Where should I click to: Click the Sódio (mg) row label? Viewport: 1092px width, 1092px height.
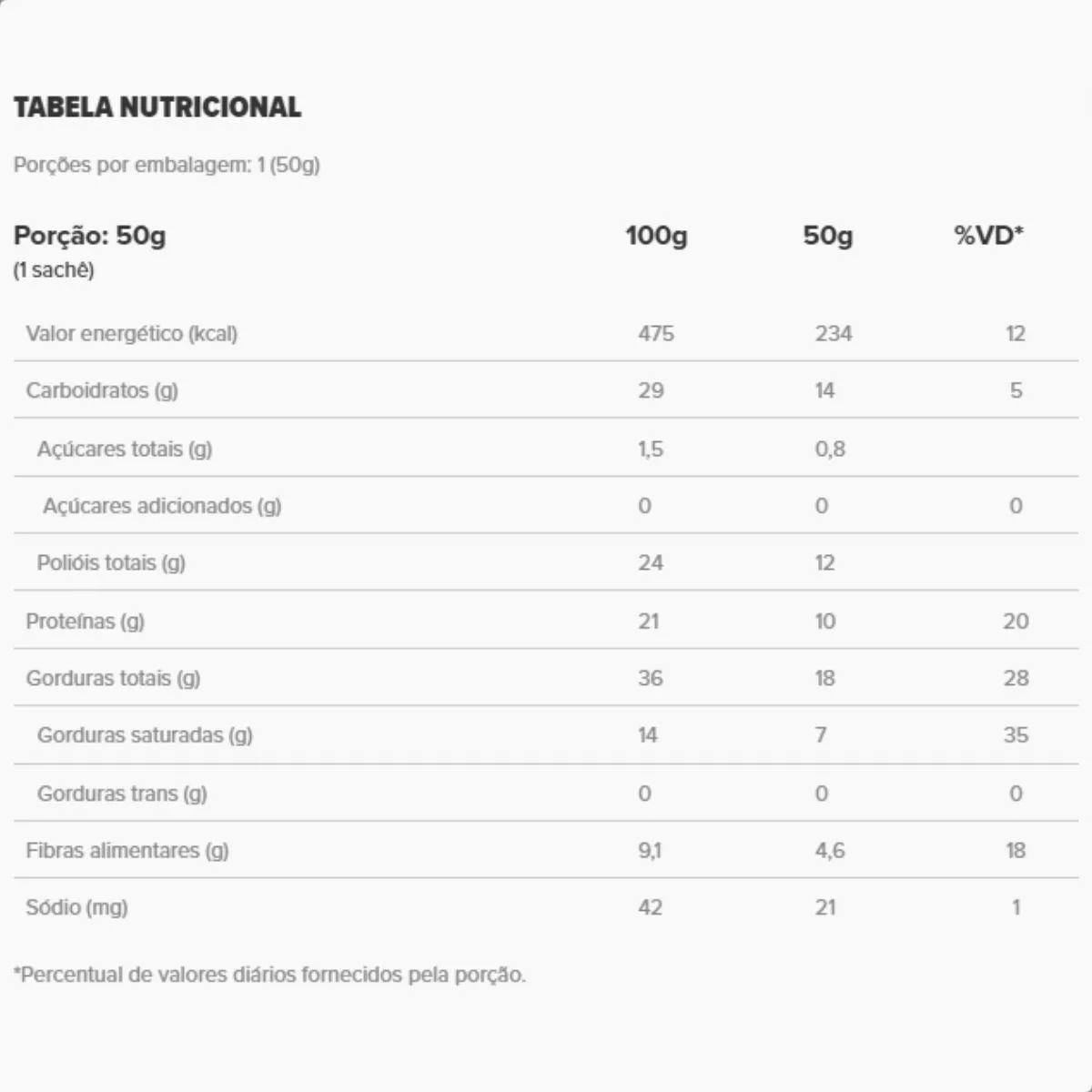76,907
